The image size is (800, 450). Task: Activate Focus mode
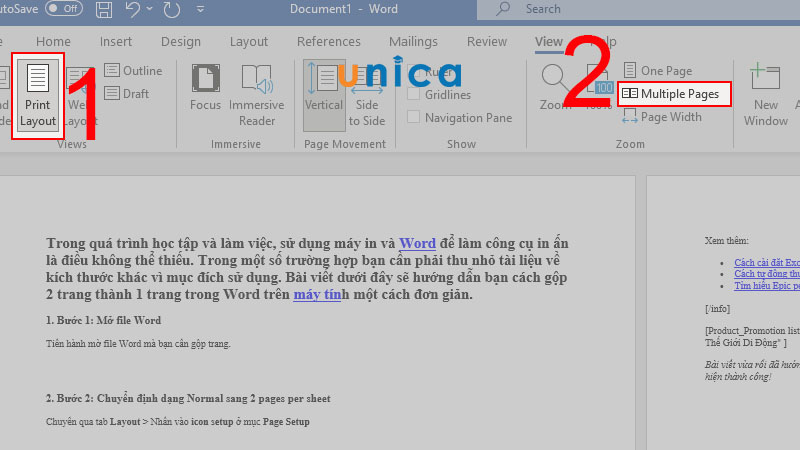pos(206,88)
